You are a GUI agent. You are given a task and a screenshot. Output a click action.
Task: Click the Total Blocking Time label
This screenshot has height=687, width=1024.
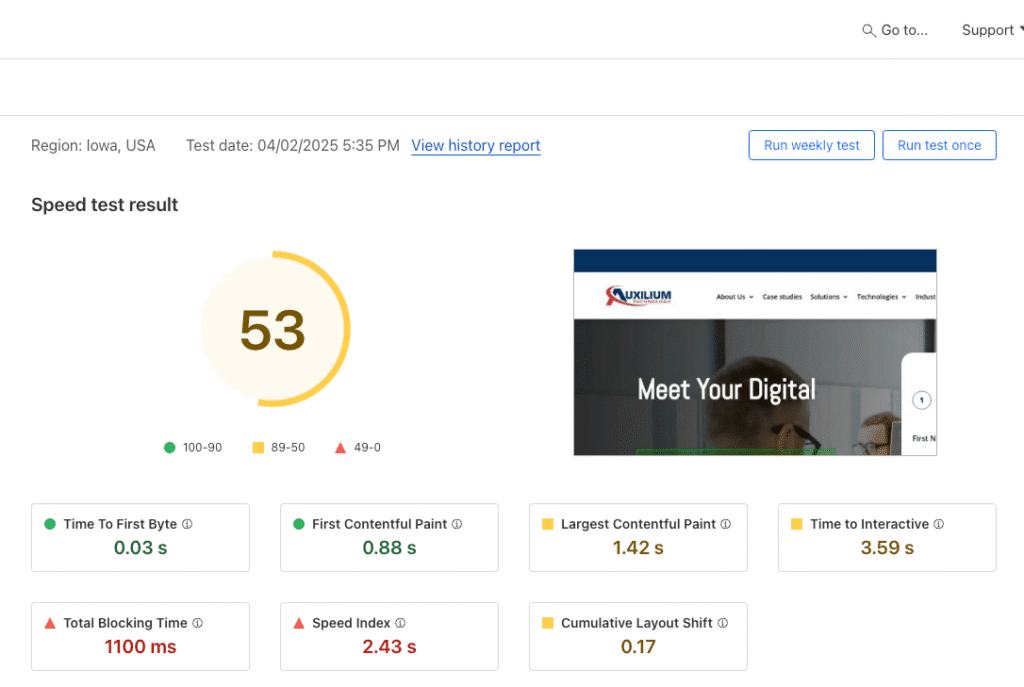pos(125,623)
